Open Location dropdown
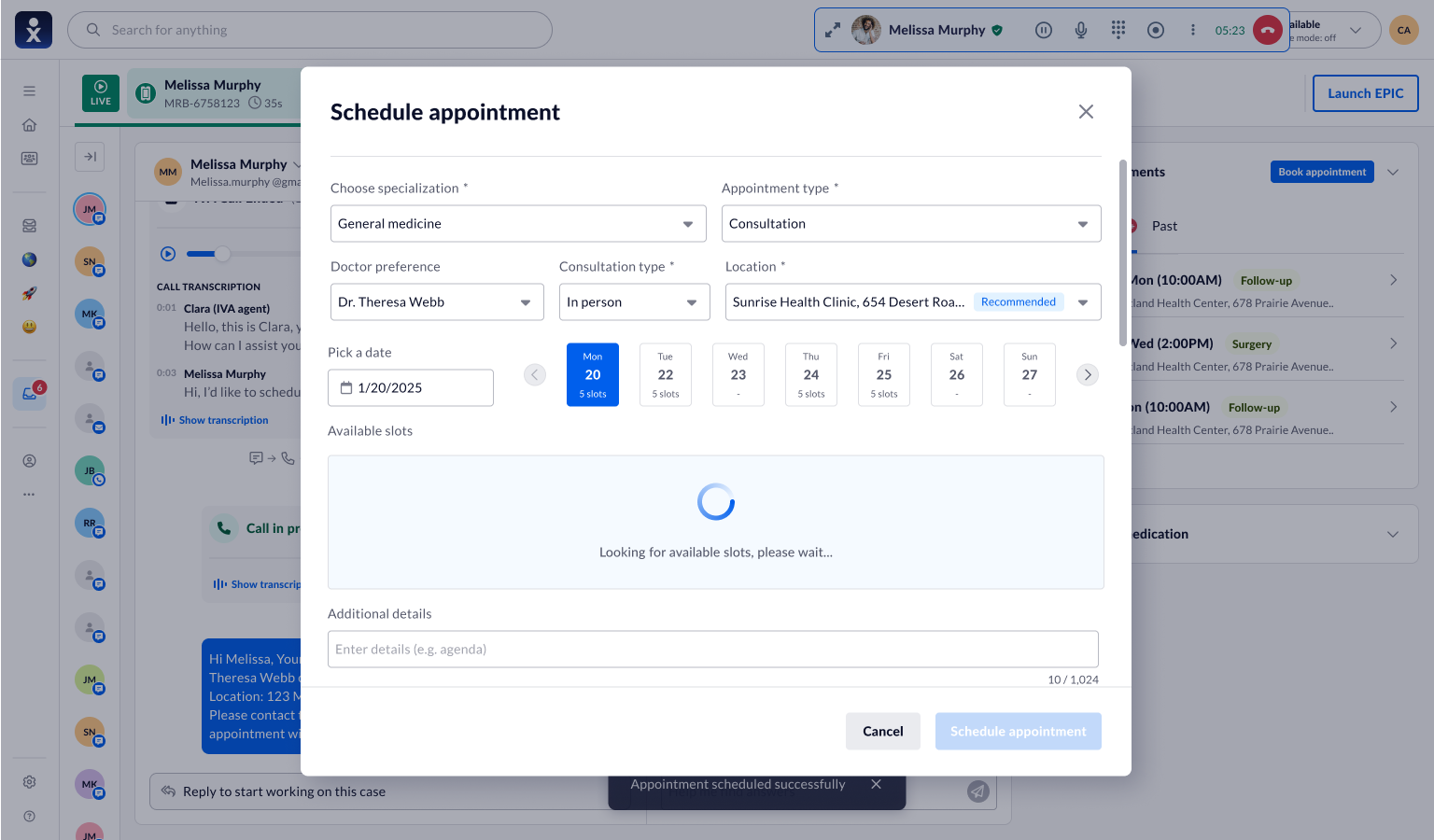Viewport: 1434px width, 840px height. coord(913,302)
